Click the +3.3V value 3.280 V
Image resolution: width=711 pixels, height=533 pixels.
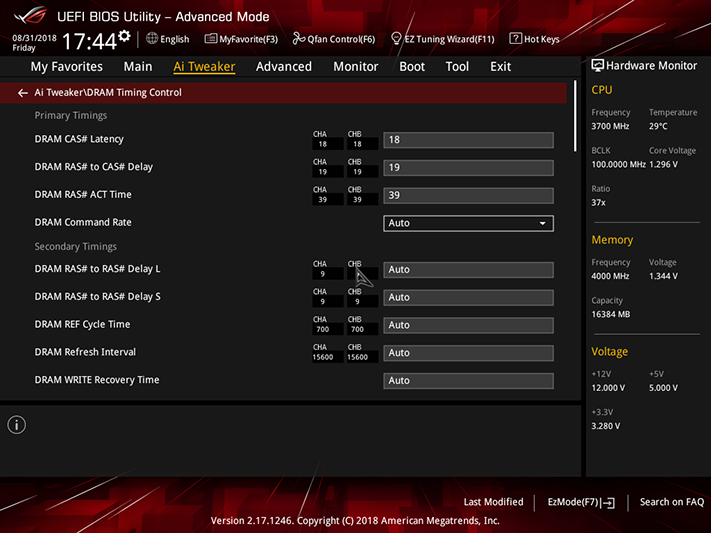point(605,426)
